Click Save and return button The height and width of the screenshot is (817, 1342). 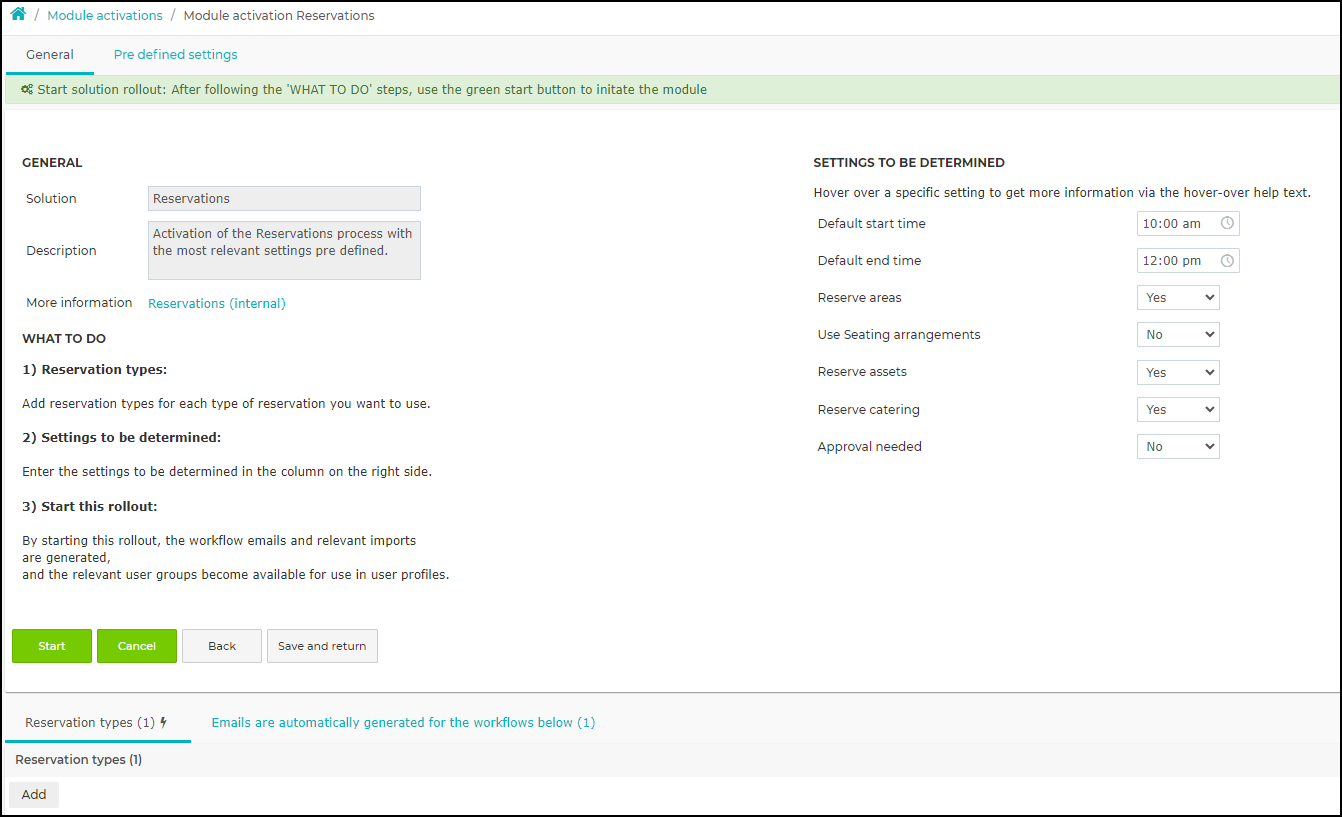pos(322,646)
